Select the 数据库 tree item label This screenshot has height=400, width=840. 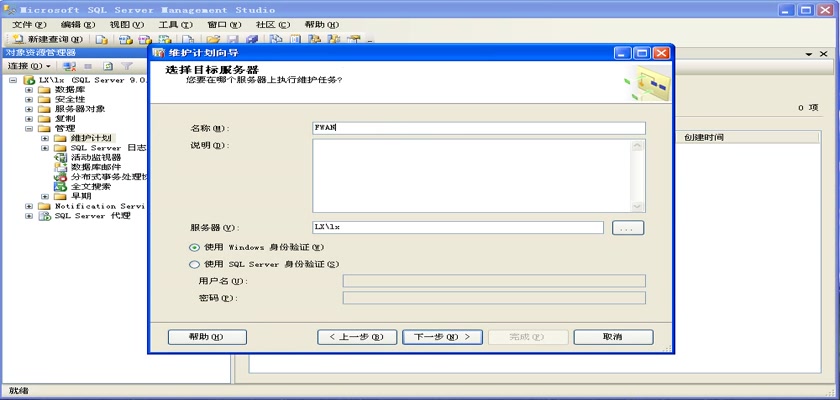click(x=70, y=89)
